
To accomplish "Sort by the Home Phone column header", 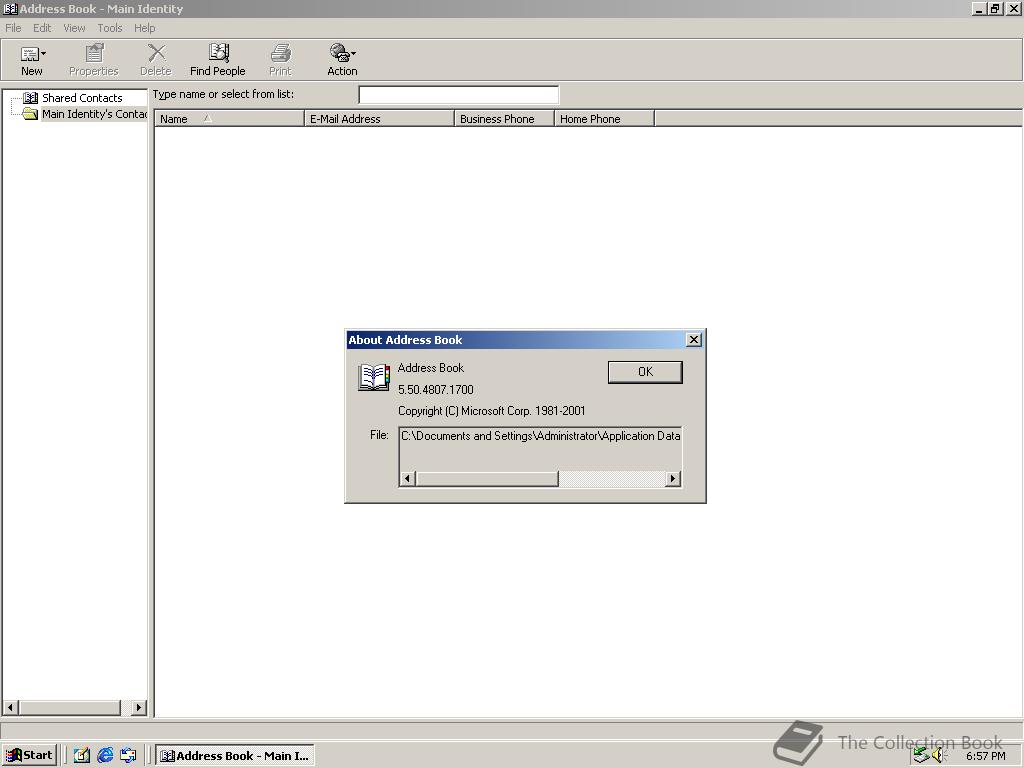I will tap(604, 119).
